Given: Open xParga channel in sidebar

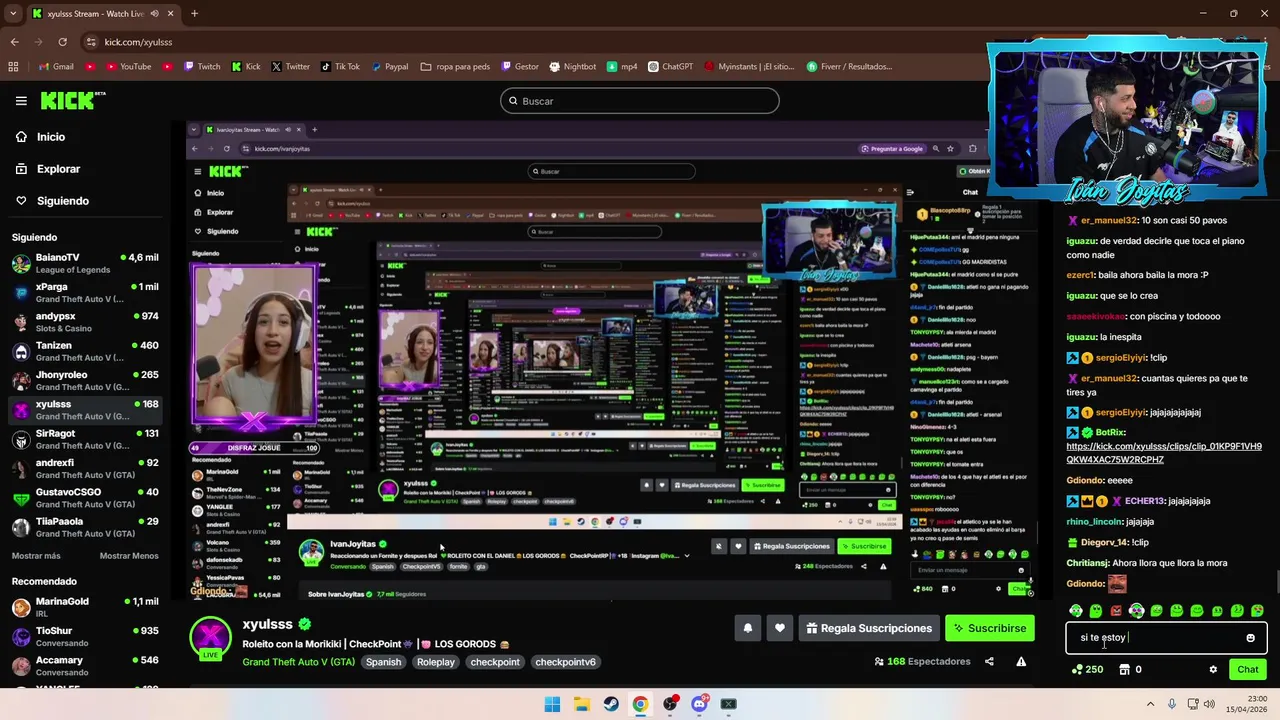Looking at the screenshot, I should pos(85,293).
